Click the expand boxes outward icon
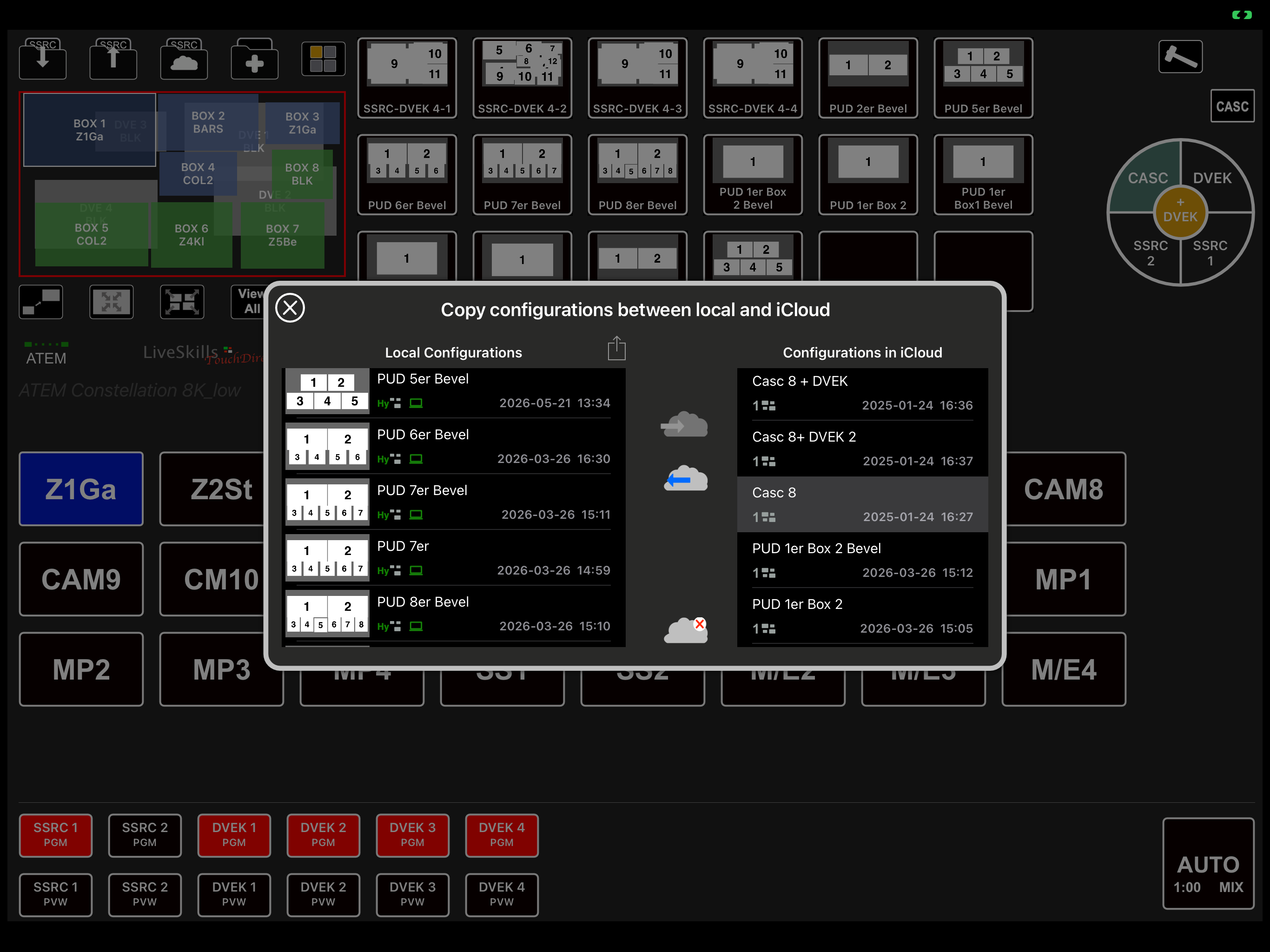This screenshot has height=952, width=1270. [x=182, y=302]
